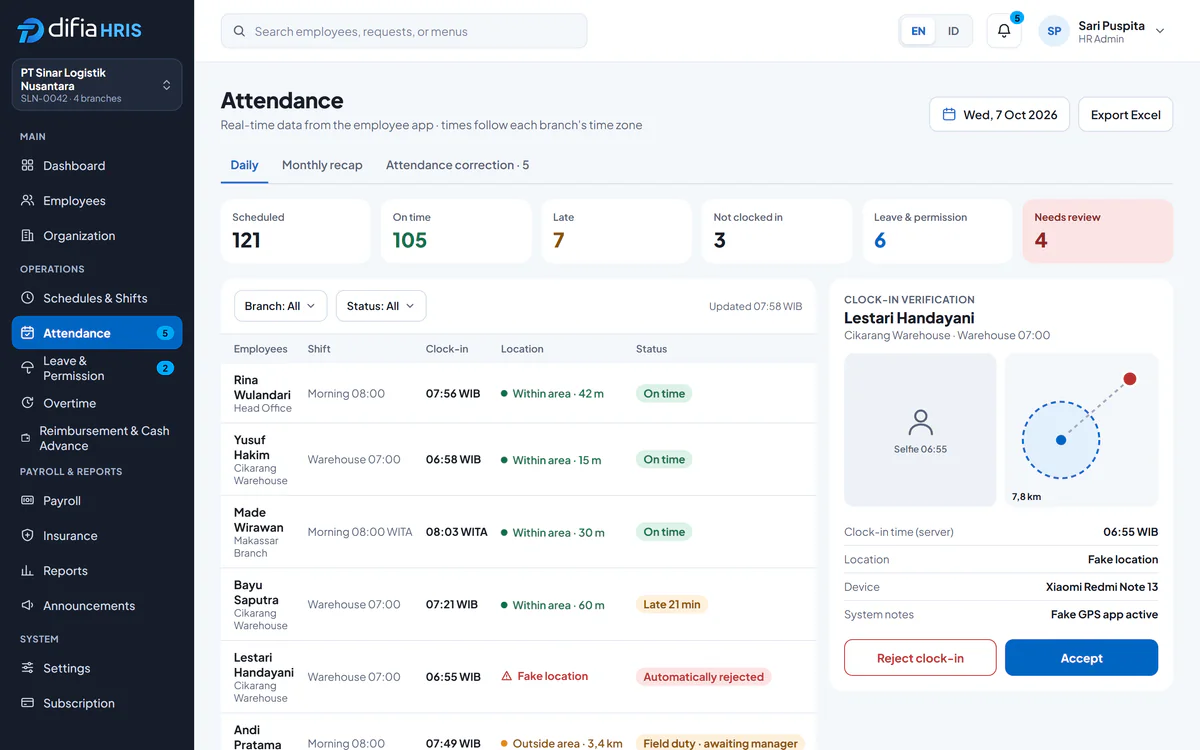The height and width of the screenshot is (750, 1200).
Task: Focus the employee search field
Action: pyautogui.click(x=404, y=31)
